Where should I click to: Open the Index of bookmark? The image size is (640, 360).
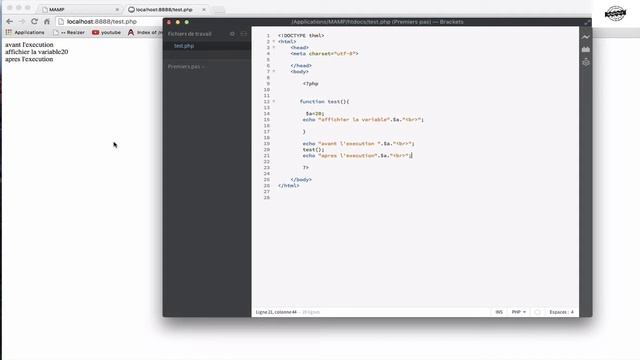144,32
